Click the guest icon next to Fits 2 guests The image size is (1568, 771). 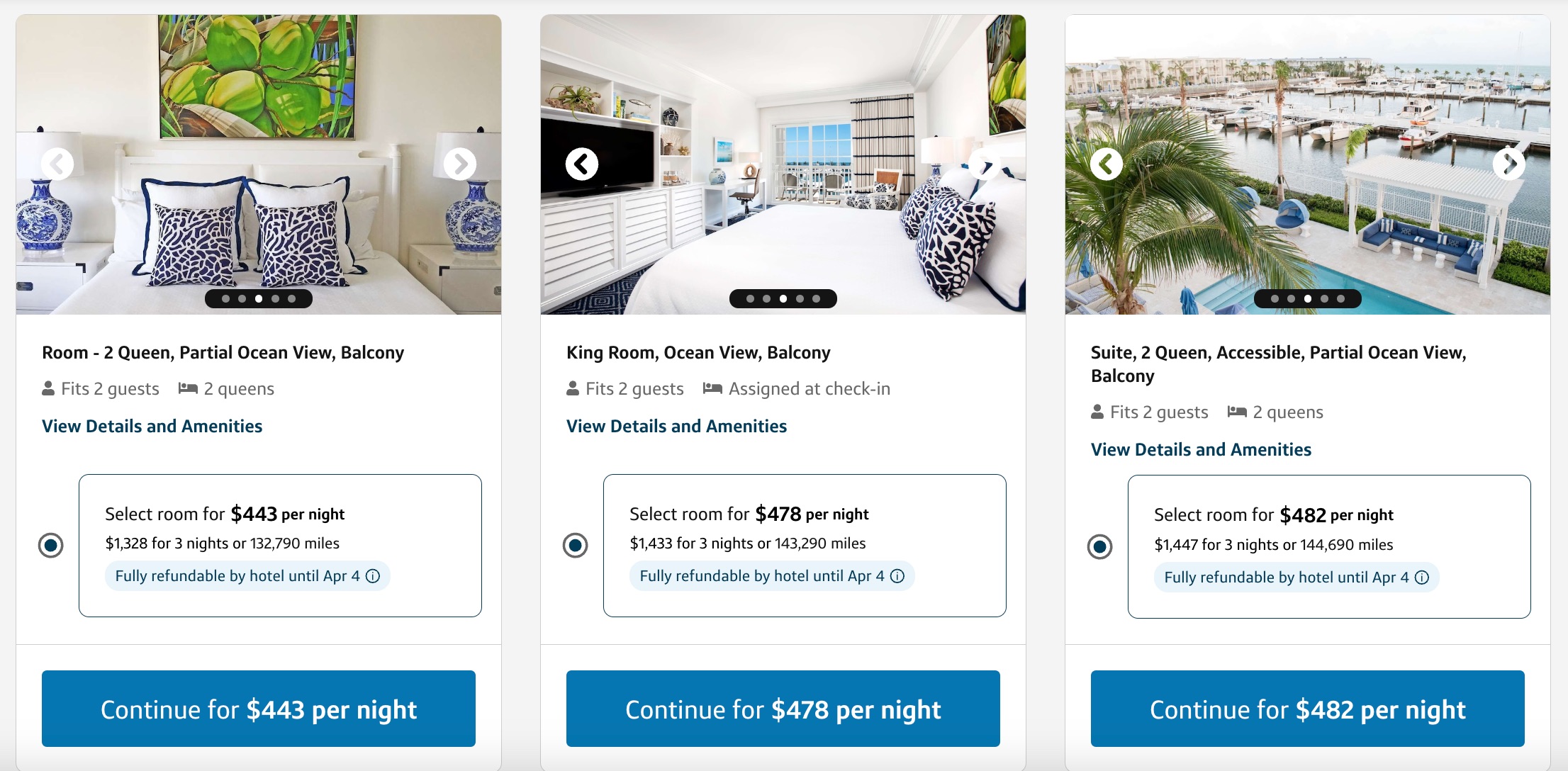[47, 388]
